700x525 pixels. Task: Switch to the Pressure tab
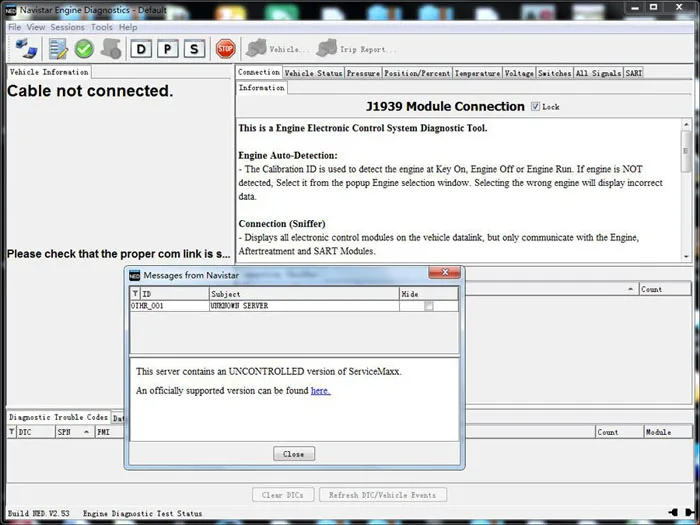click(x=363, y=73)
